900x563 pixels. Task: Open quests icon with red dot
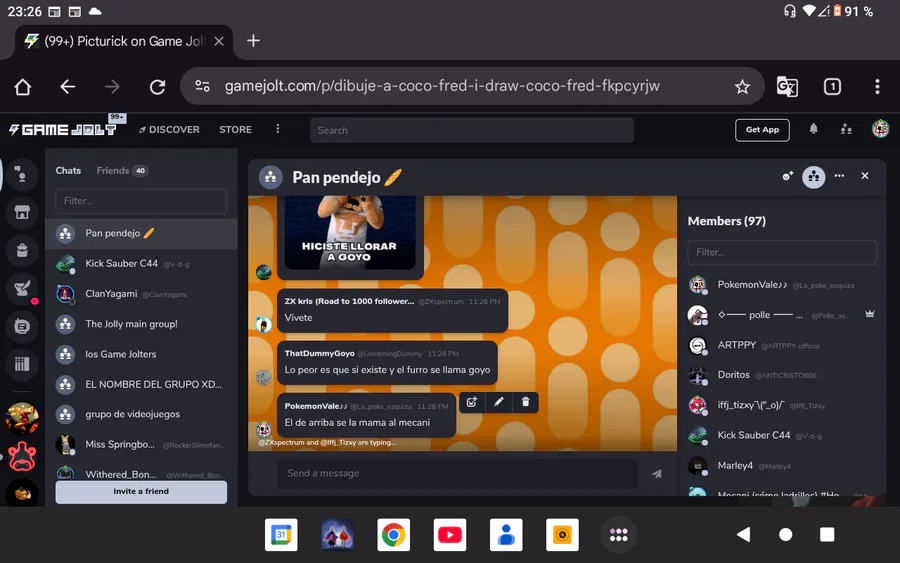point(22,289)
